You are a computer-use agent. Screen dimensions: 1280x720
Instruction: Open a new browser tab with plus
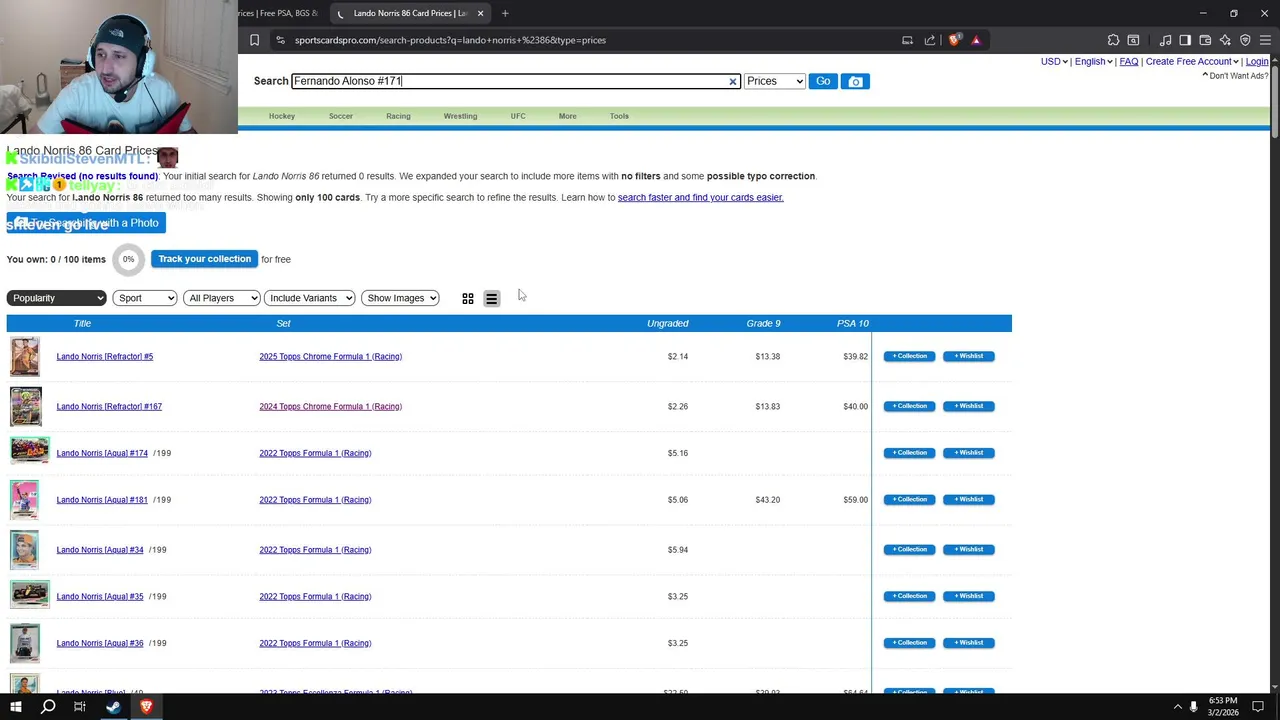(x=505, y=13)
